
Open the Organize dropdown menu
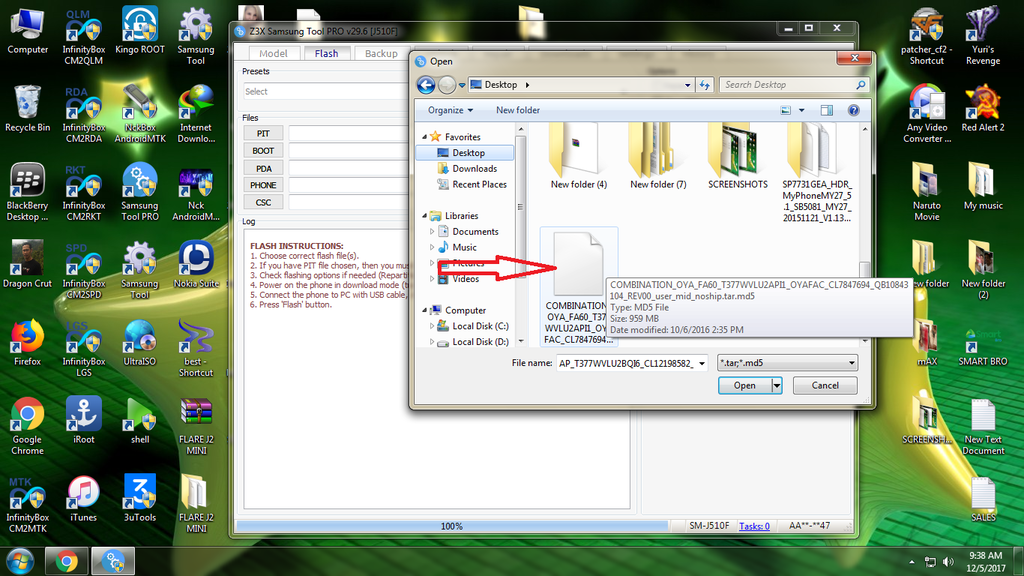click(450, 110)
